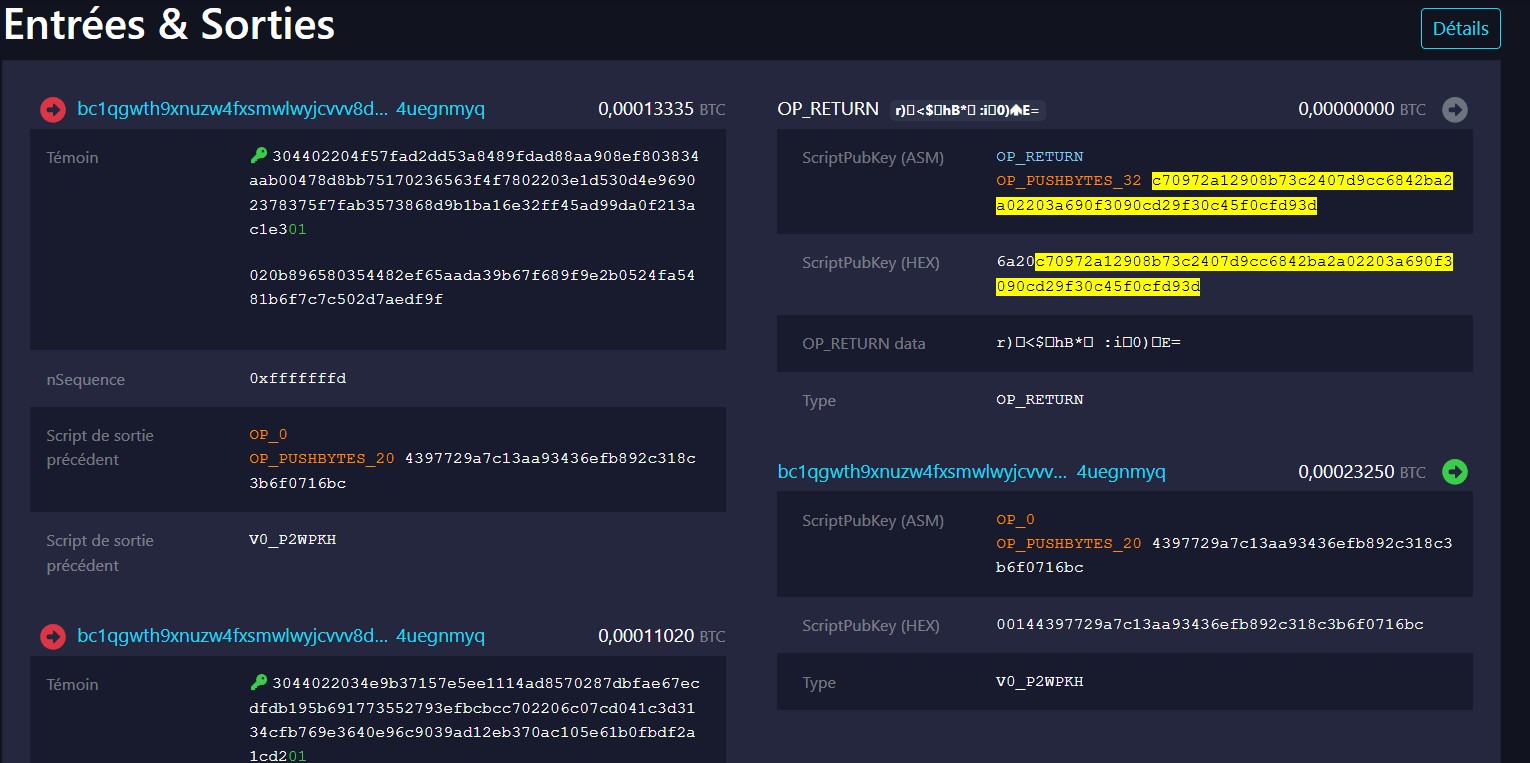Click the 0,00011020 BTC input amount
1530x763 pixels.
click(661, 636)
